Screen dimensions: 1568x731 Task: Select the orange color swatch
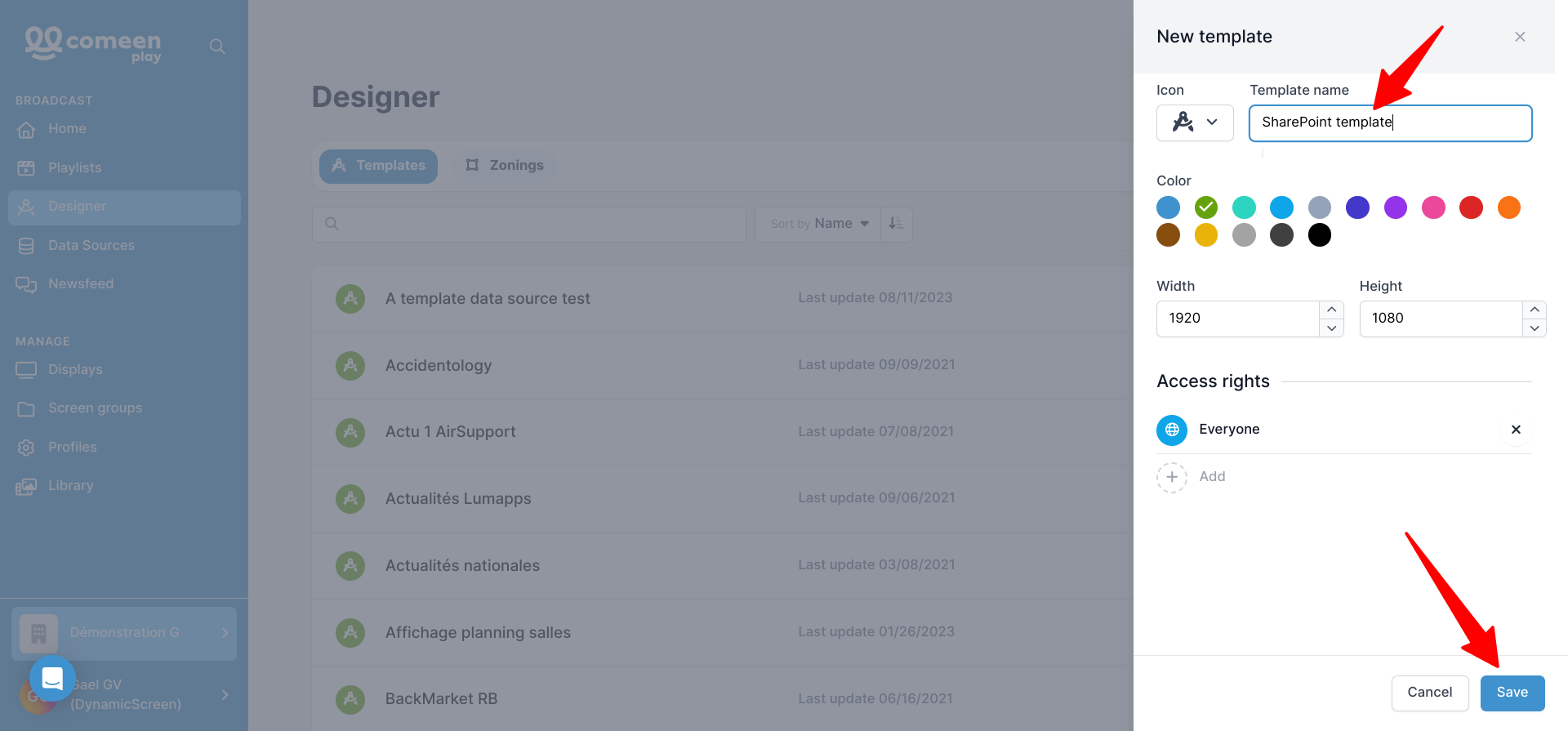click(1509, 207)
